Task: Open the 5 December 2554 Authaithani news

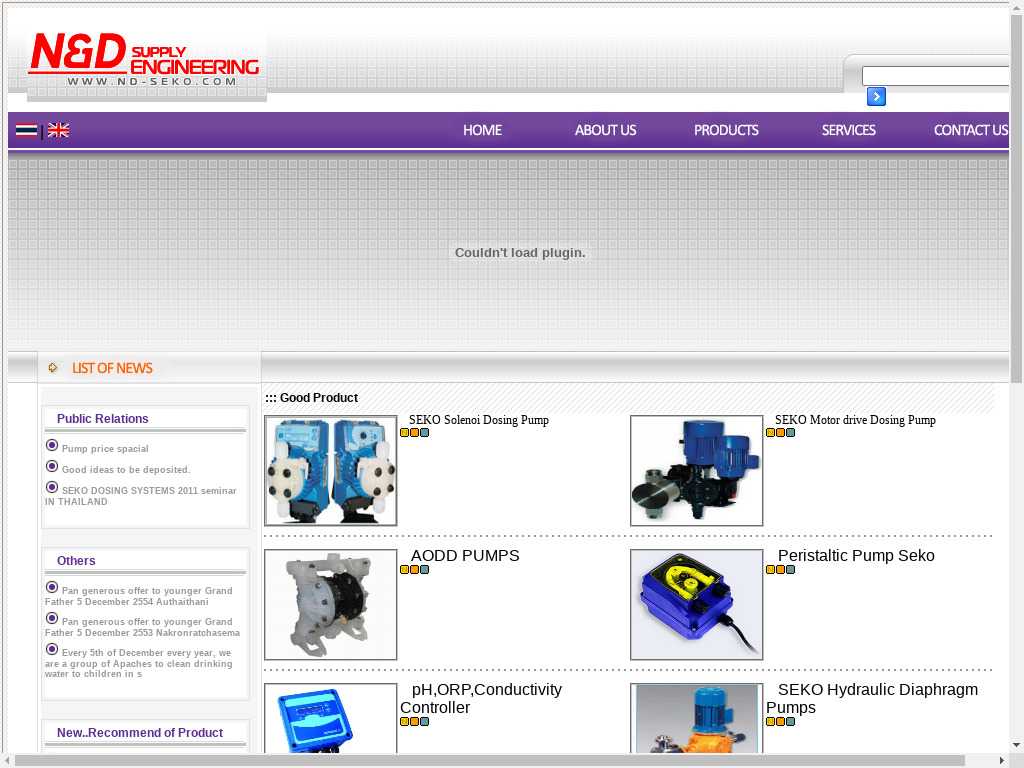Action: [138, 596]
